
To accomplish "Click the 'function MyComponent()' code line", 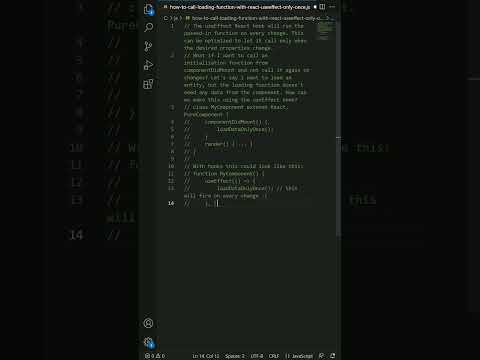I will coord(224,174).
